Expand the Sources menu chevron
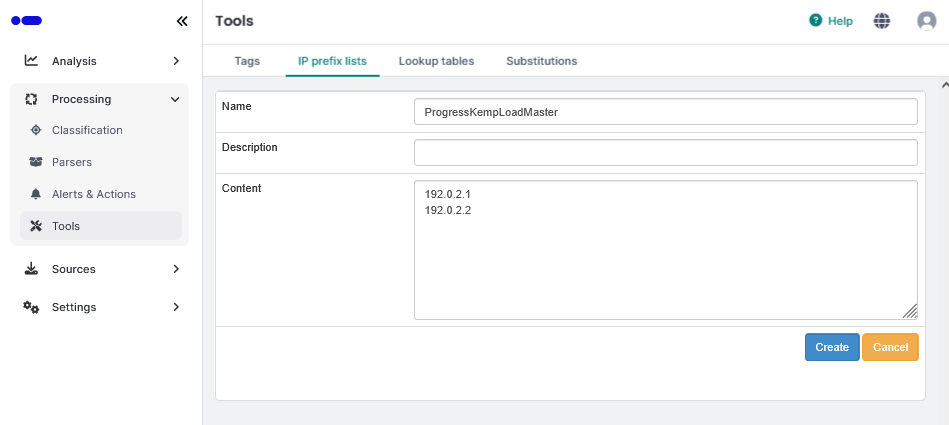This screenshot has width=949, height=425. click(x=176, y=269)
